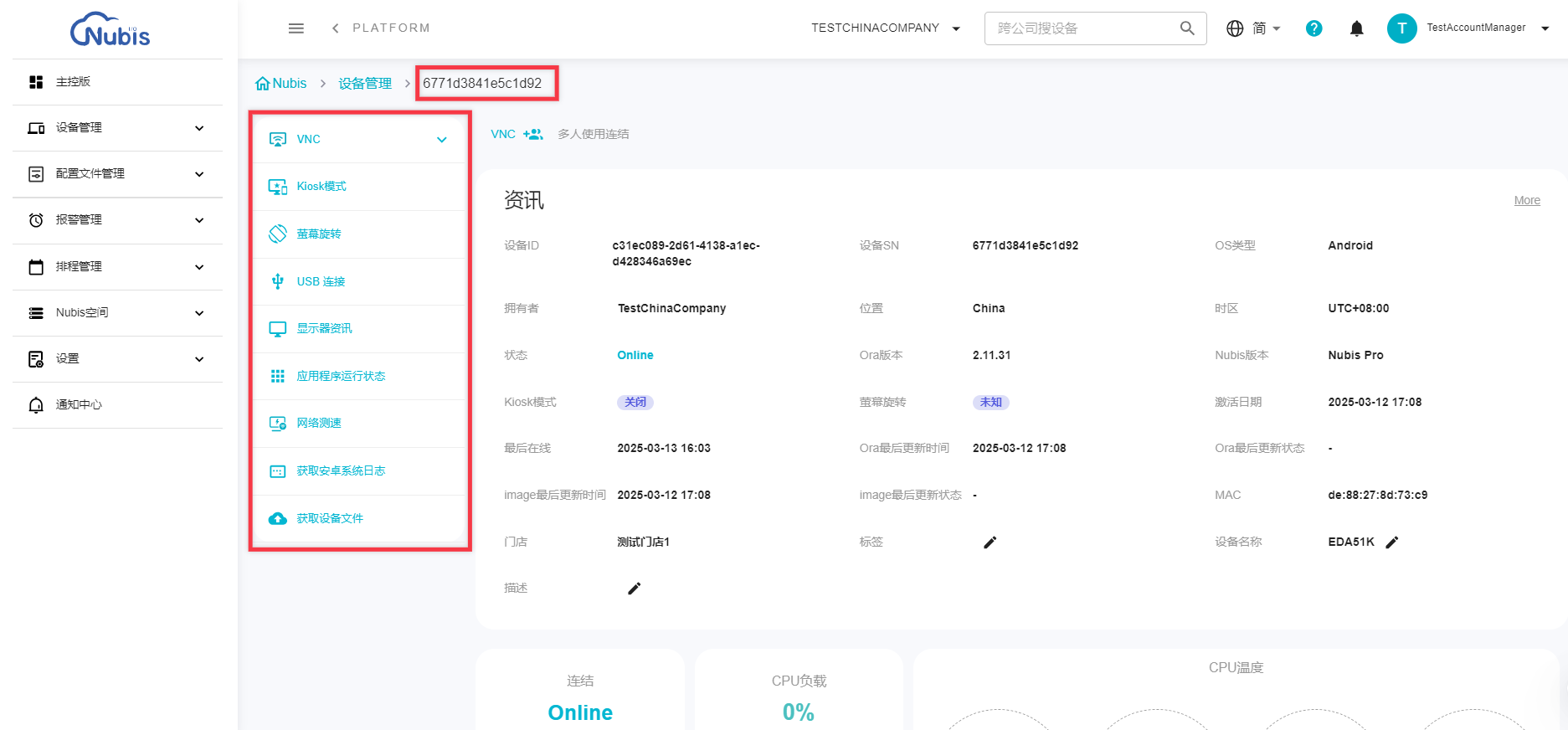The height and width of the screenshot is (730, 1568).
Task: Edit the 设备名称 EDA51K pencil icon
Action: pos(1392,542)
